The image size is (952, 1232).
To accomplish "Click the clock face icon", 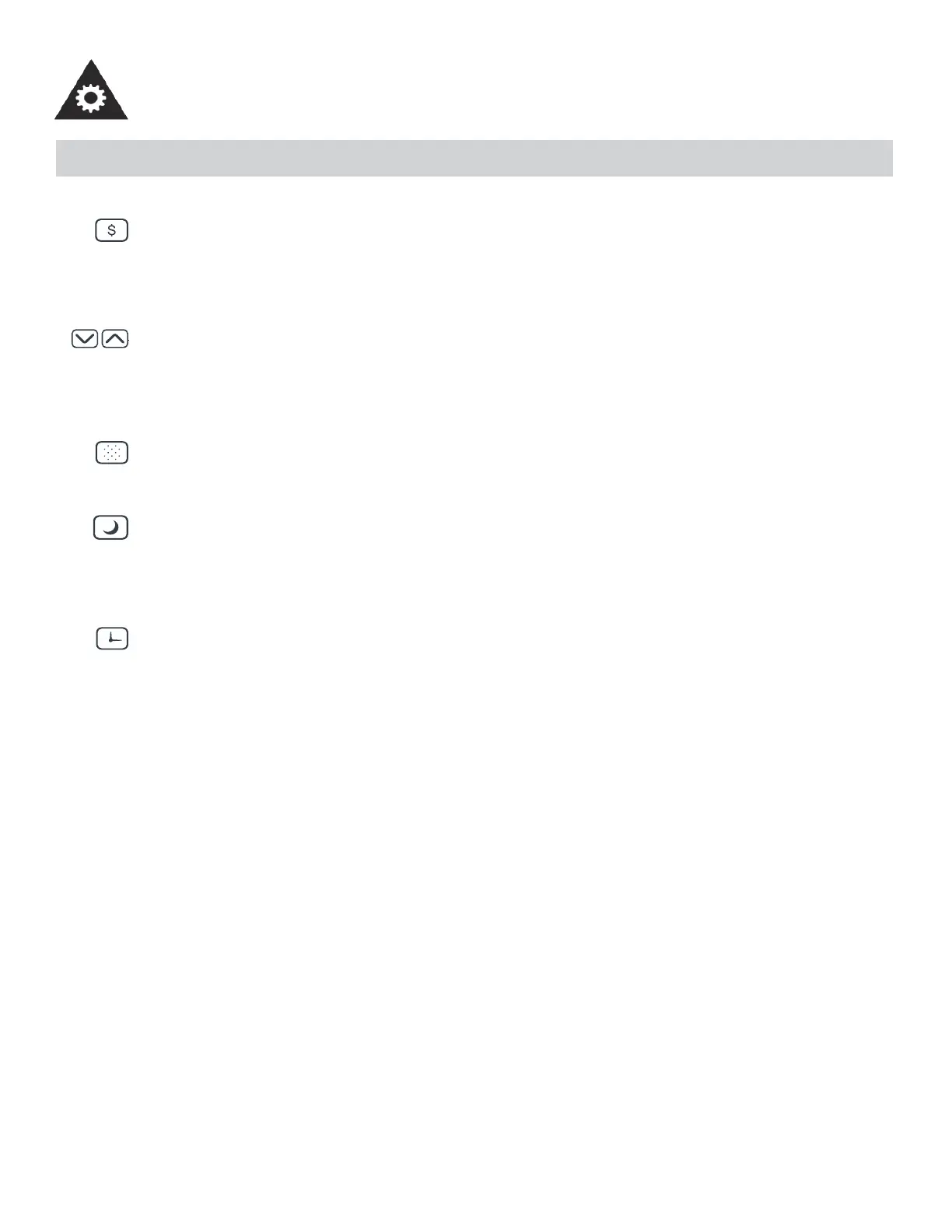I will 112,639.
